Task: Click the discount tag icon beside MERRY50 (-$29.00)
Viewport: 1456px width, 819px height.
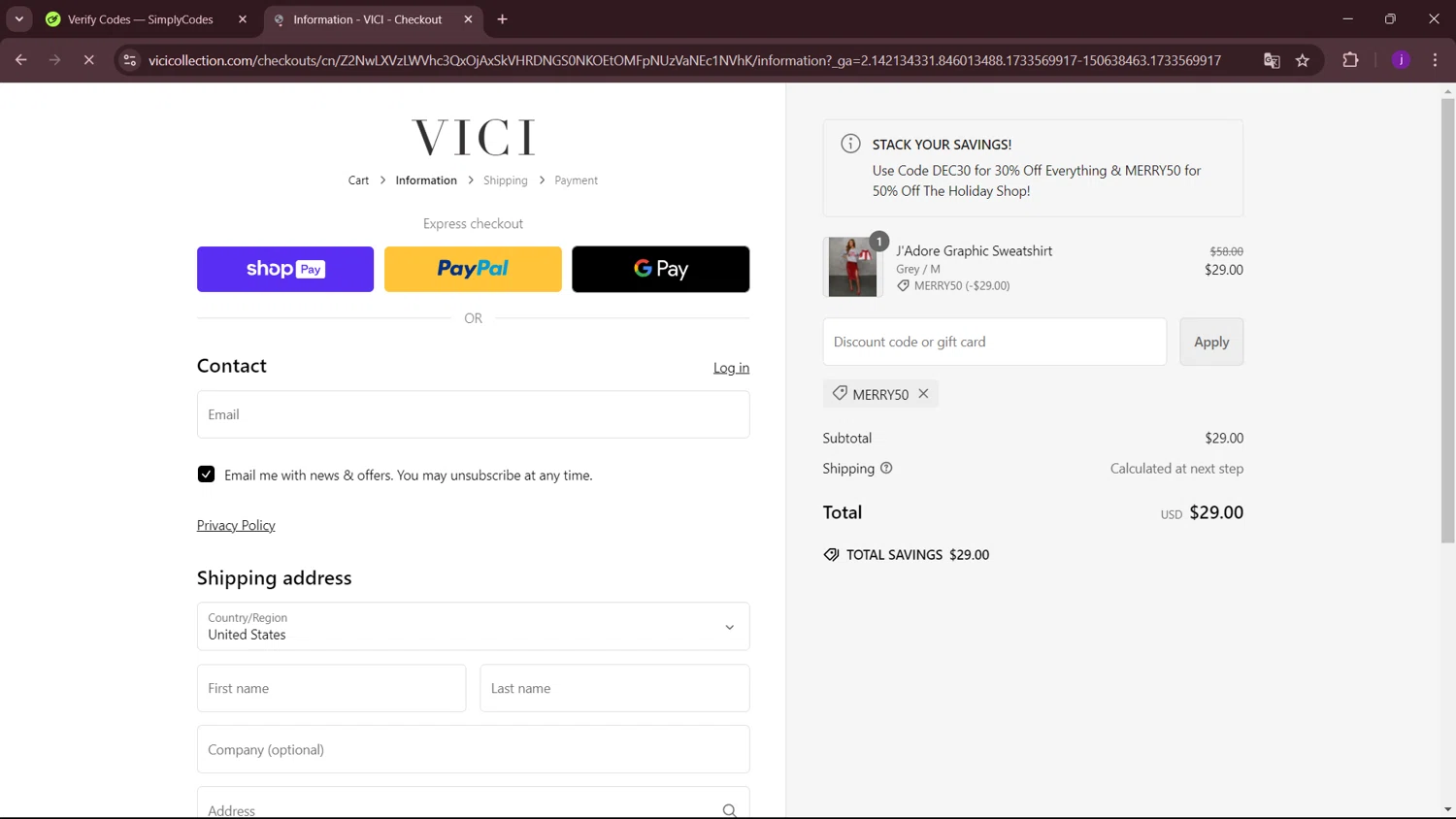Action: pyautogui.click(x=903, y=286)
